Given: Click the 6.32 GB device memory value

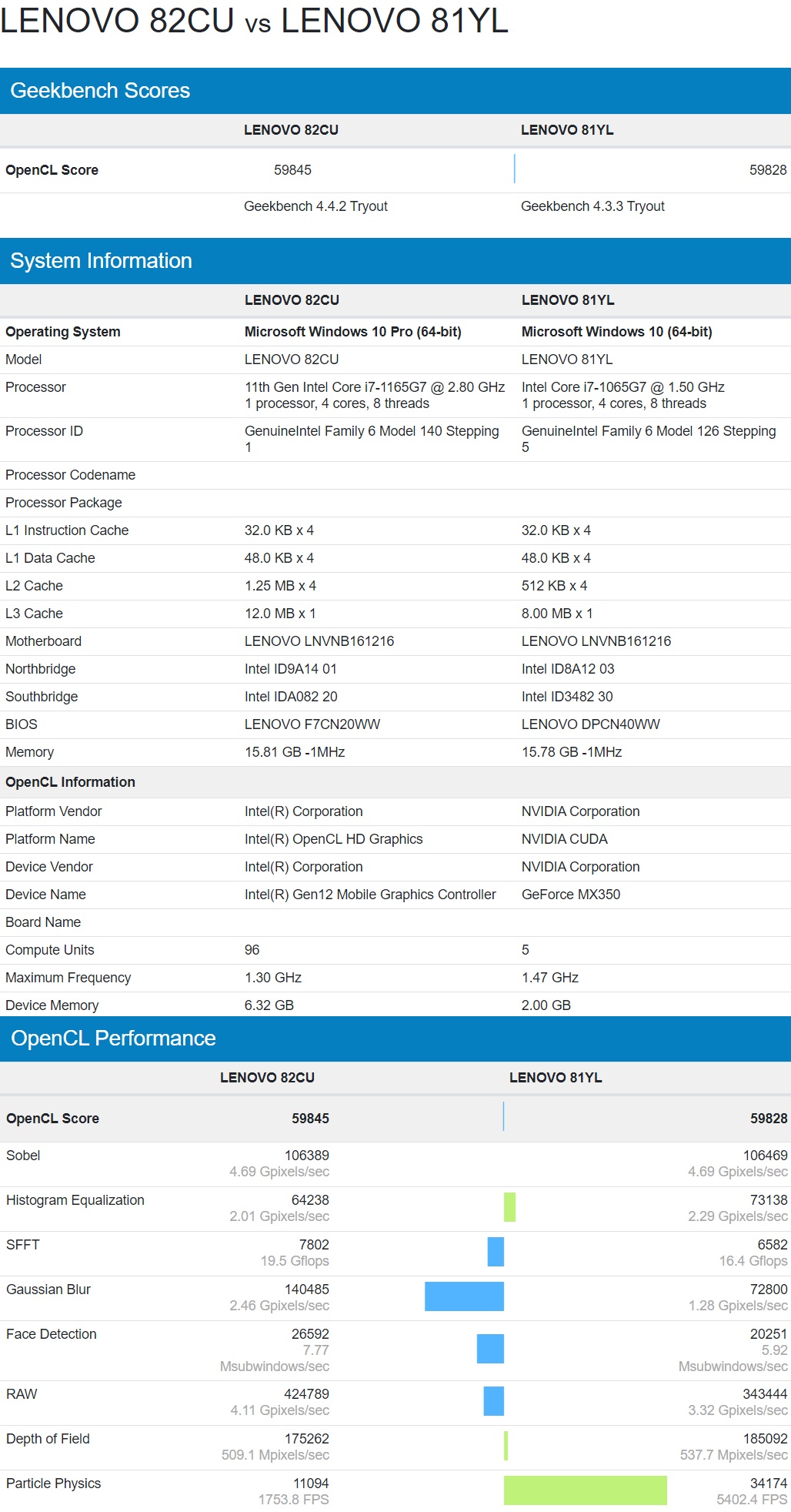Looking at the screenshot, I should 269,1005.
